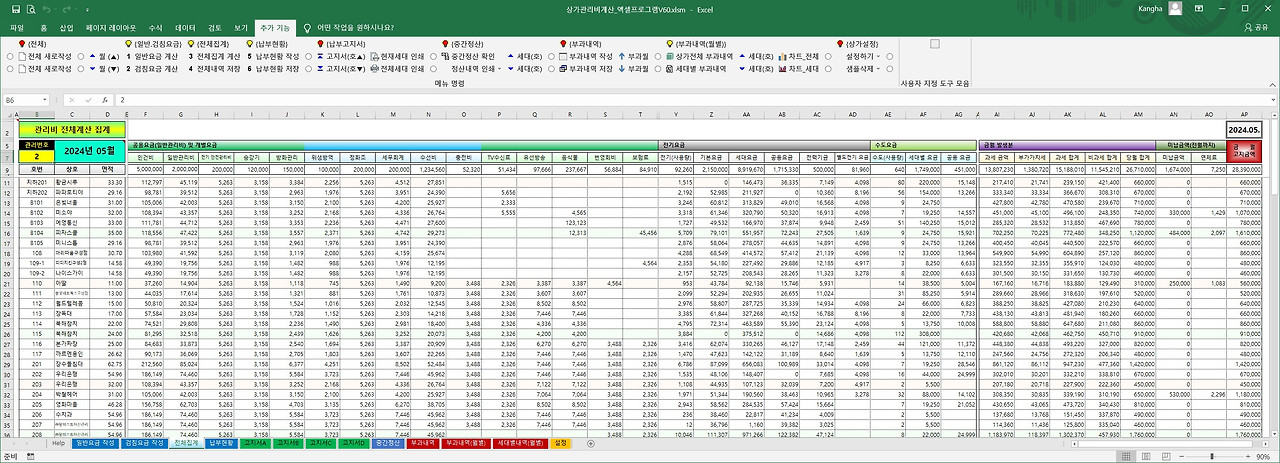Select radio button left of 부과내역 작성

[x=549, y=57]
